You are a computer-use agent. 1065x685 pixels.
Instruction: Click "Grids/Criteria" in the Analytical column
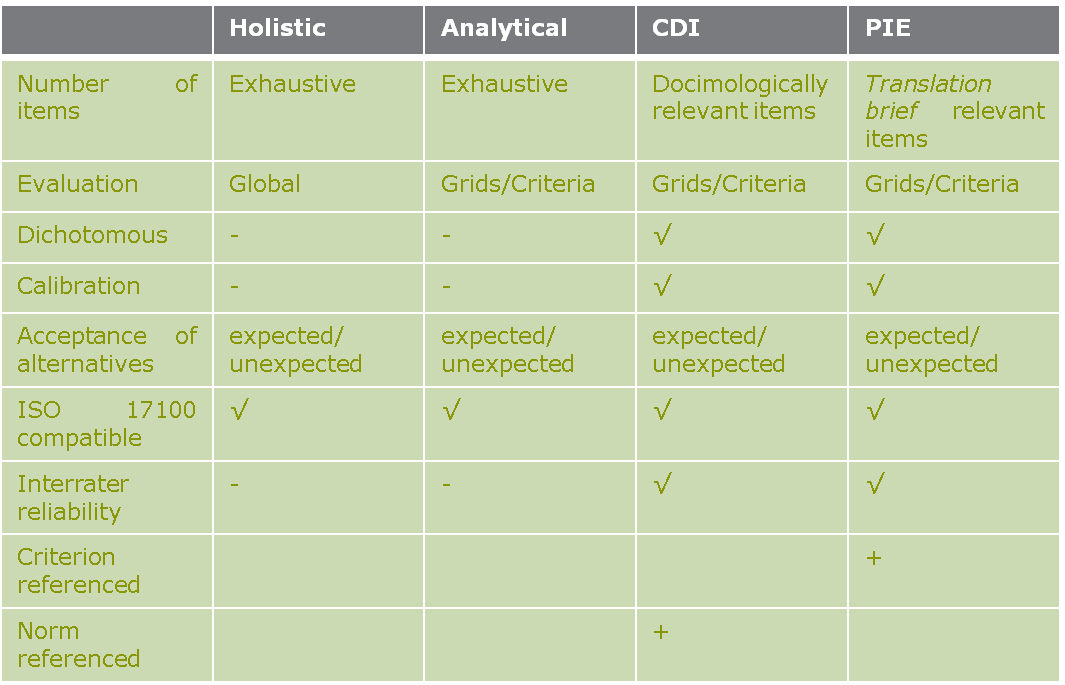518,184
